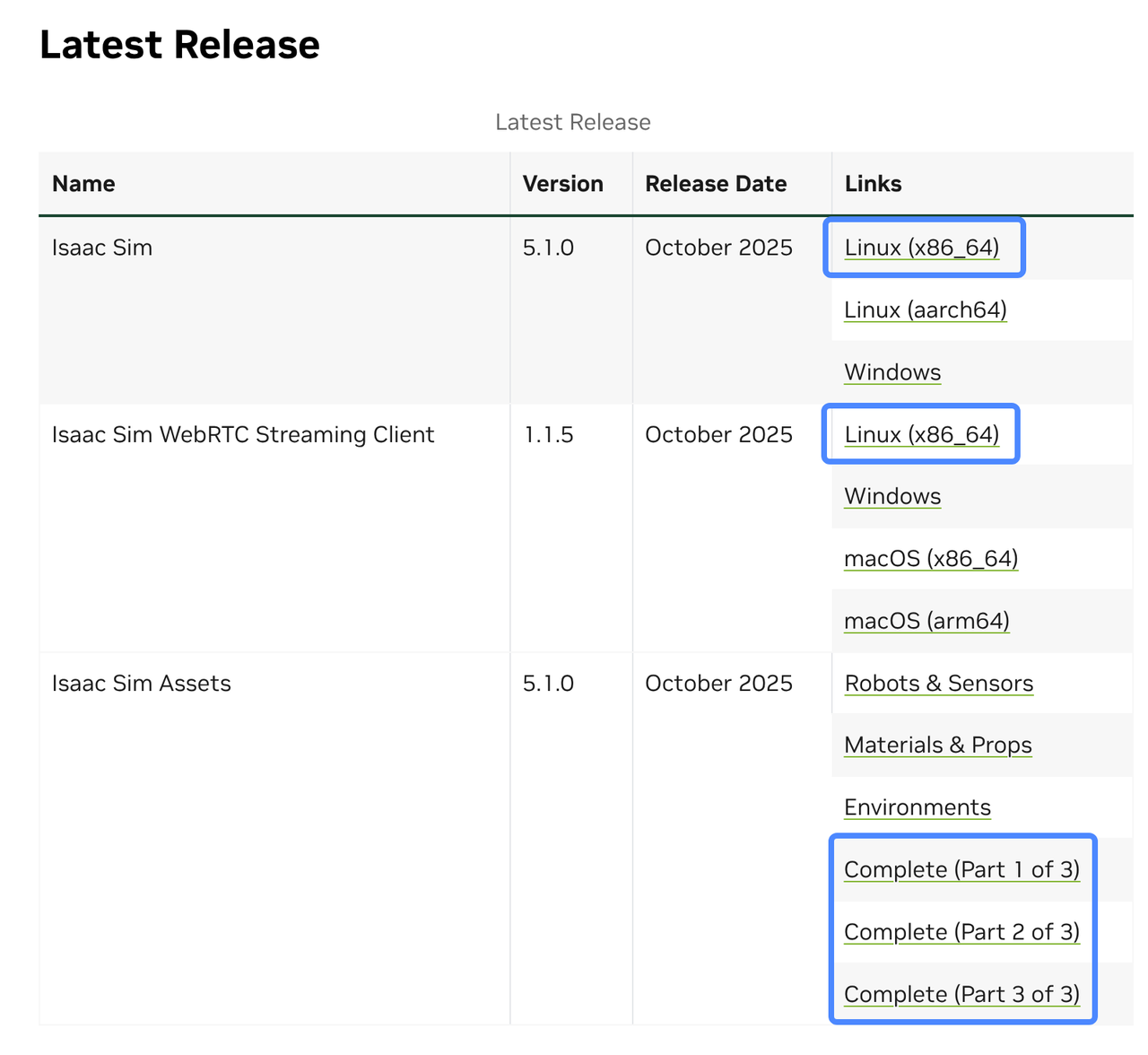Screen dimensions: 1148x1055
Task: Download WebRTC Streaming Client Linux (x86_64)
Action: point(922,435)
